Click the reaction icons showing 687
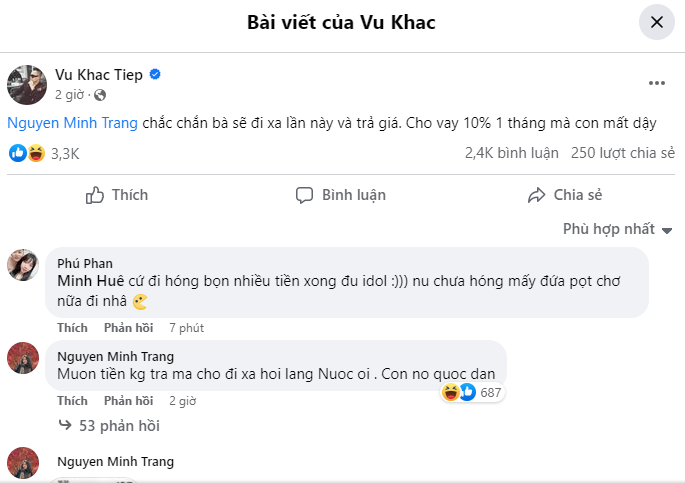 [458, 393]
